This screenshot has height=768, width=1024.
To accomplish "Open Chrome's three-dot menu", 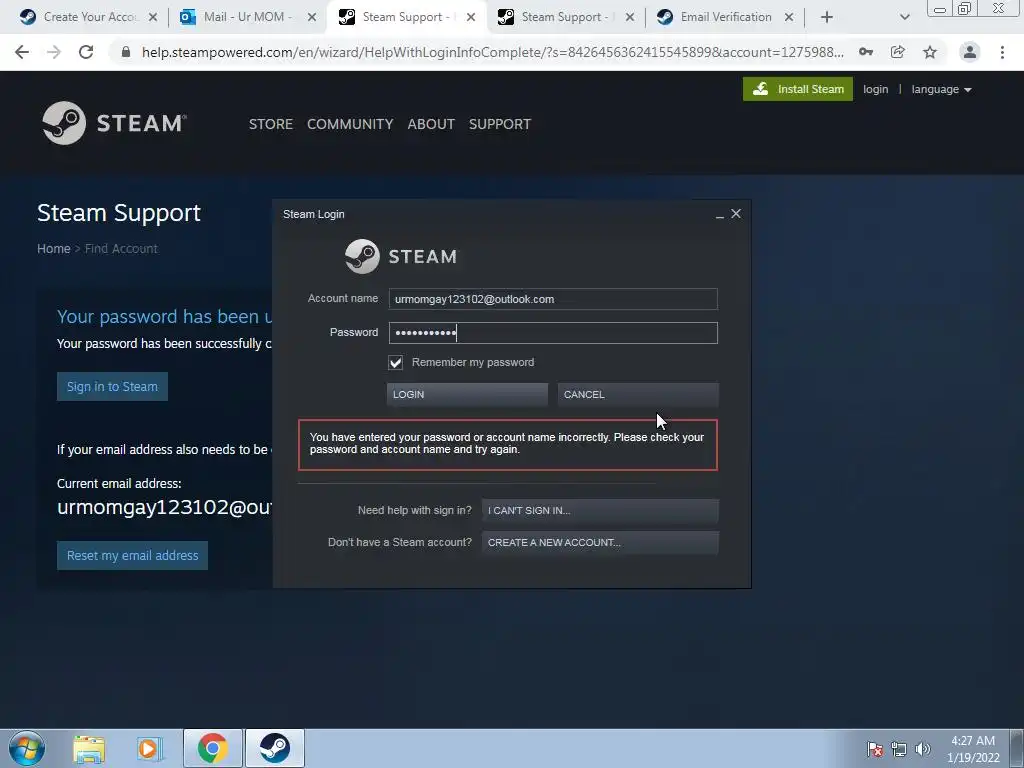I will [1002, 52].
